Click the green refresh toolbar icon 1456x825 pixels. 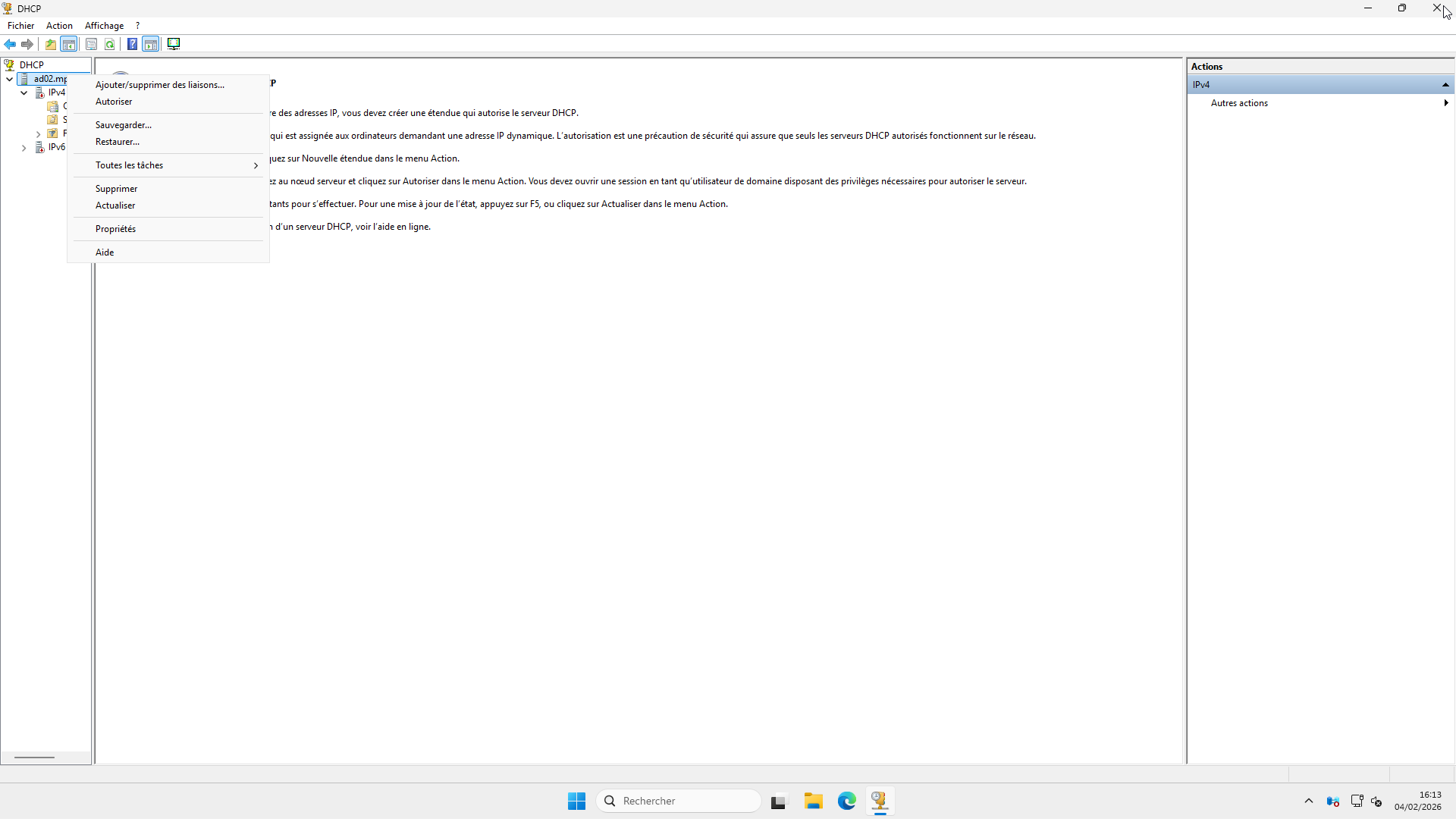pyautogui.click(x=110, y=44)
